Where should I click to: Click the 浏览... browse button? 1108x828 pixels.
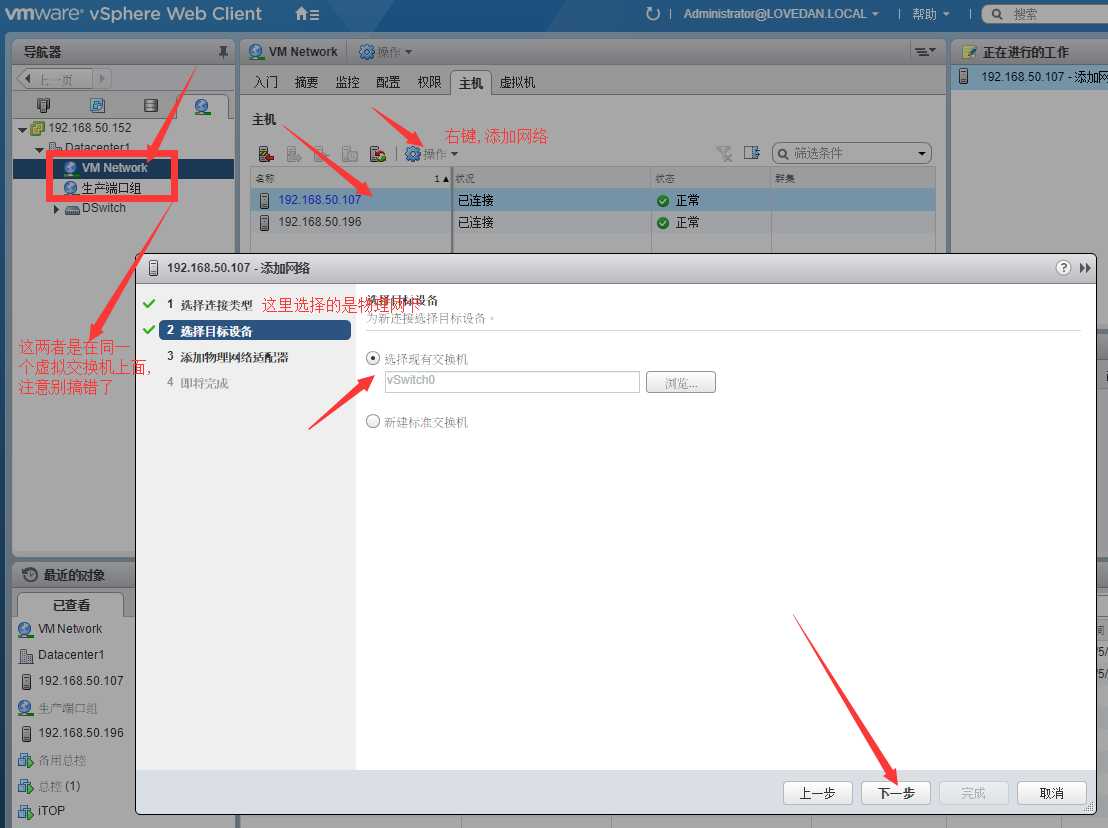click(x=680, y=382)
